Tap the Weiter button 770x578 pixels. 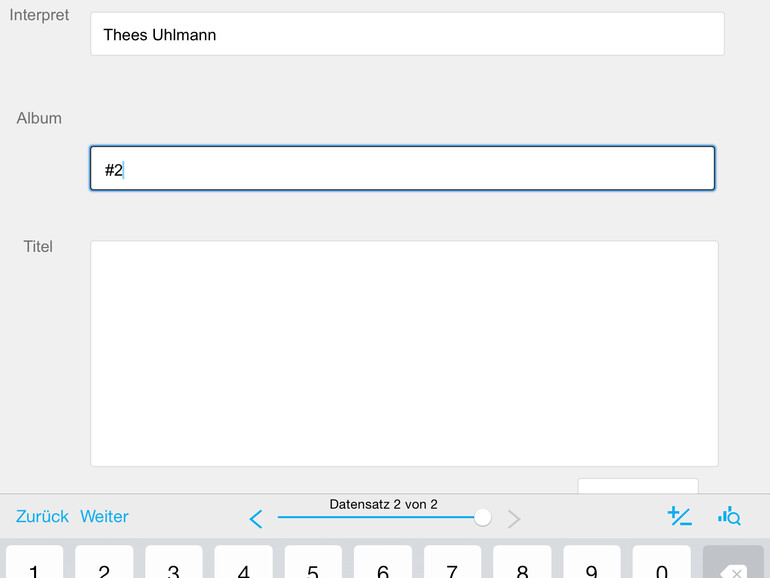tap(104, 517)
